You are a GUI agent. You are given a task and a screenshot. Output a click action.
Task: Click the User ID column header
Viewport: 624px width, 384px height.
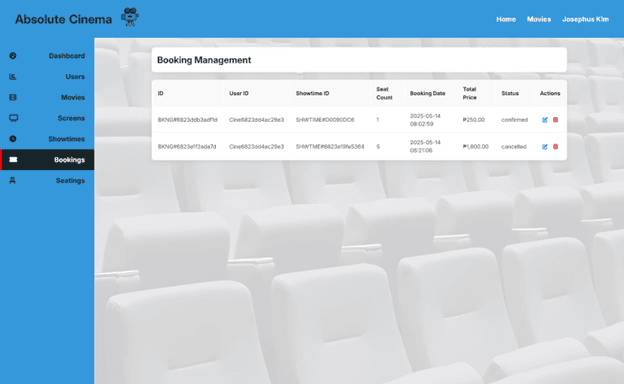pos(239,93)
